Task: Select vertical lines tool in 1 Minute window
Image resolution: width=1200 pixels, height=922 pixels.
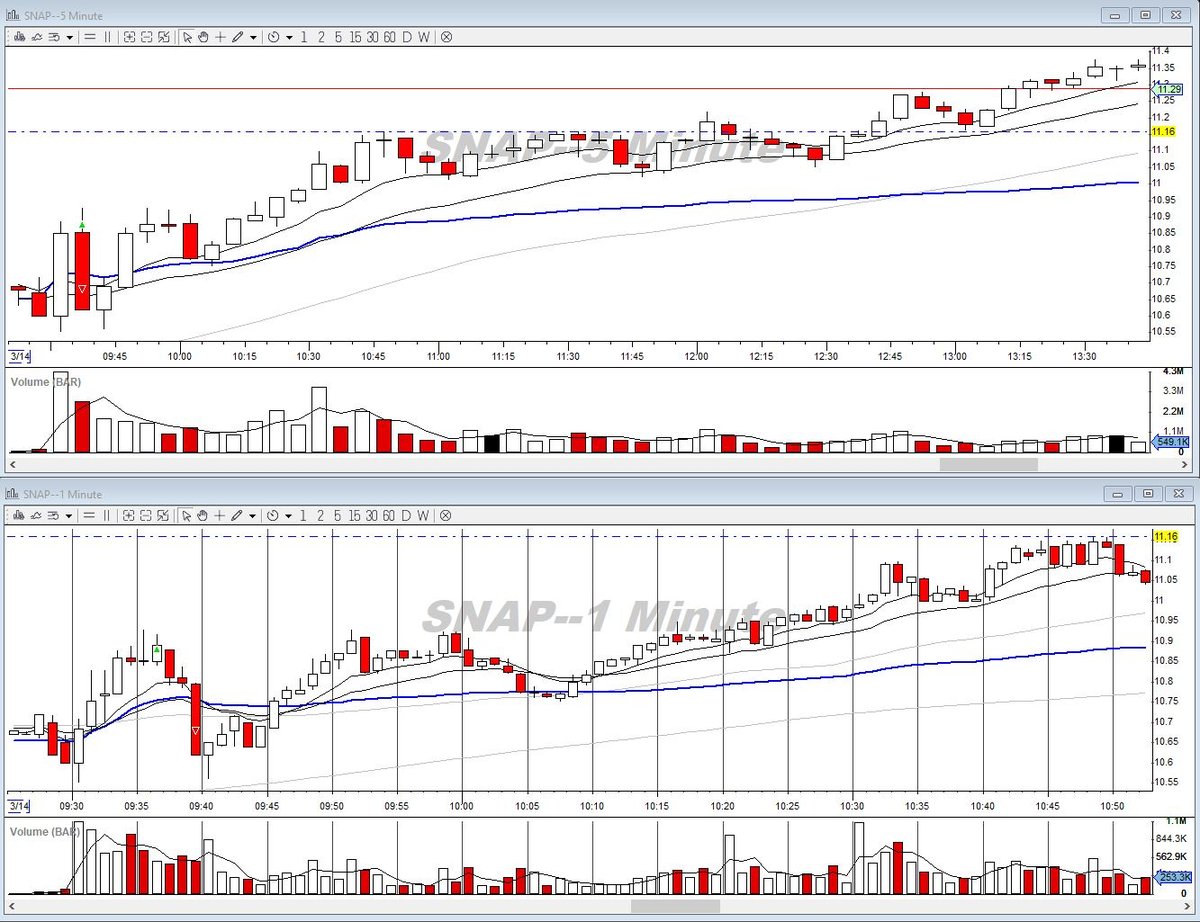Action: [107, 515]
